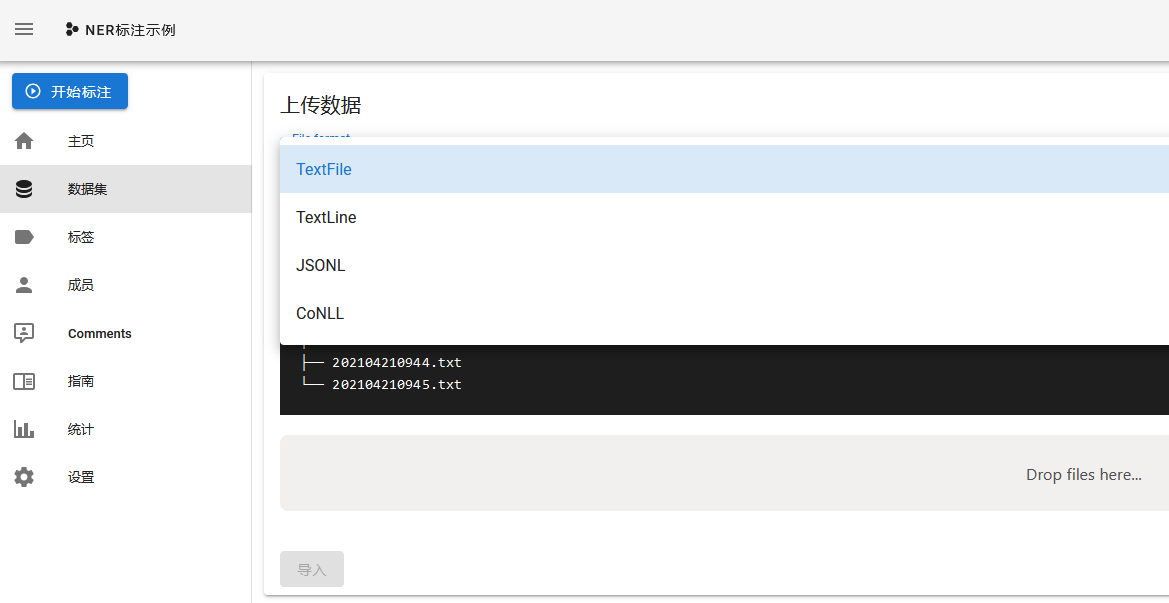The height and width of the screenshot is (603, 1169).
Task: Select the 指南 guidelines book icon
Action: coord(23,380)
